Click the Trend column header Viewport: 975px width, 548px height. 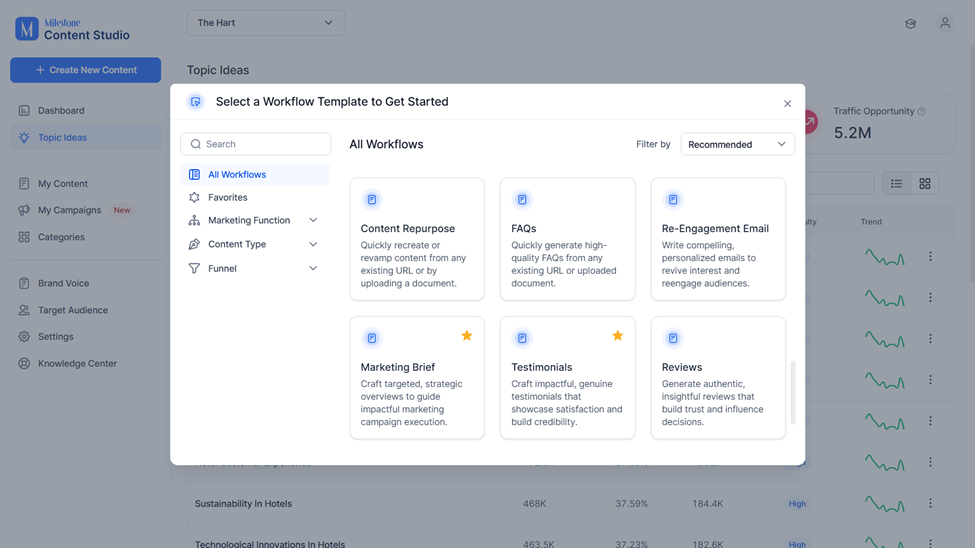(x=871, y=222)
